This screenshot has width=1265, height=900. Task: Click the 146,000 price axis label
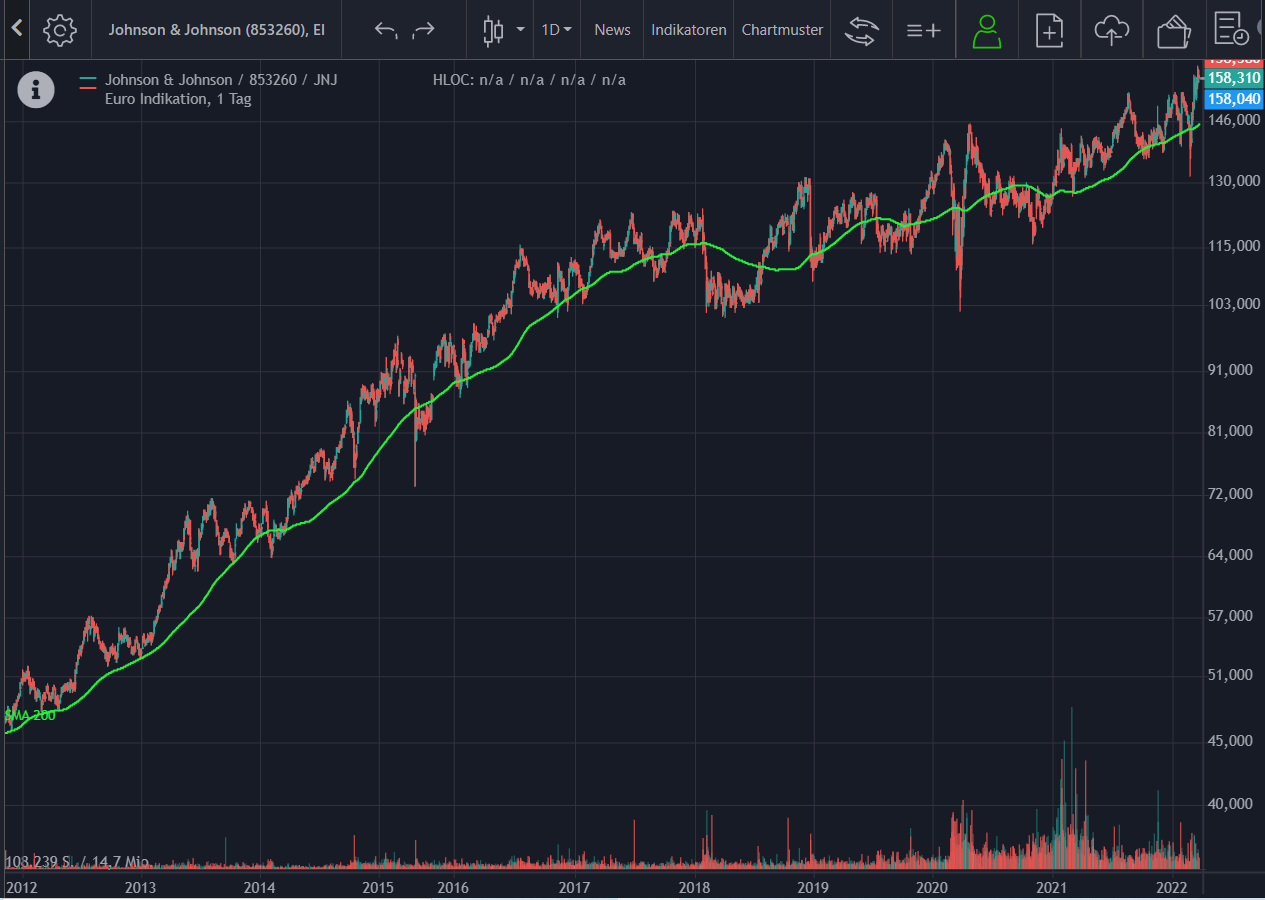tap(1233, 120)
